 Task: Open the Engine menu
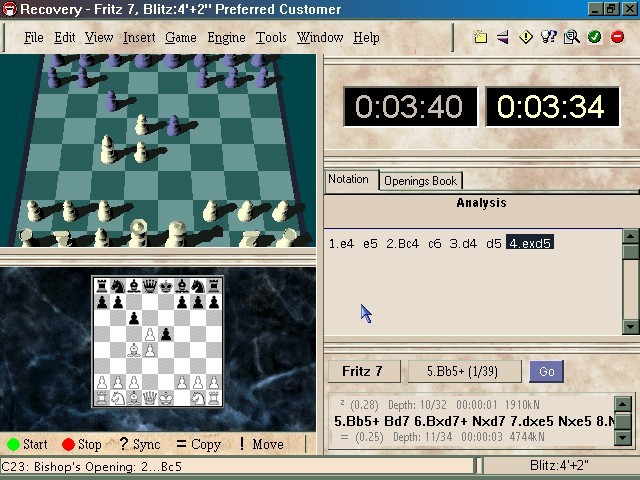[226, 38]
